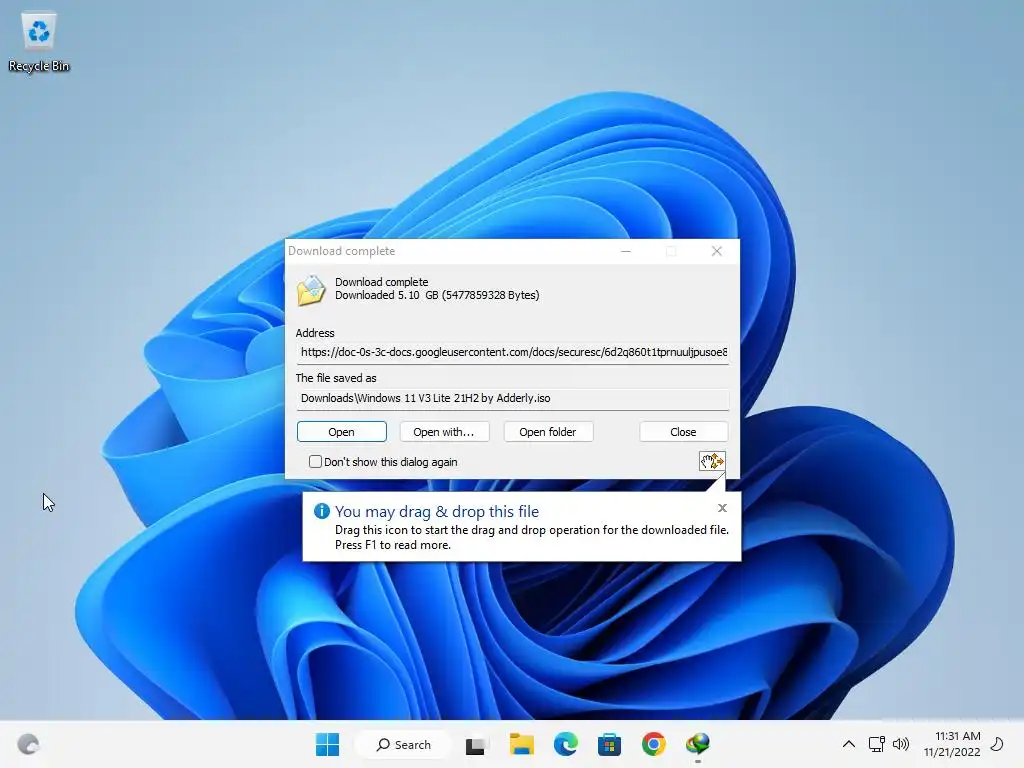
Task: Open Task View from the taskbar
Action: 477,744
